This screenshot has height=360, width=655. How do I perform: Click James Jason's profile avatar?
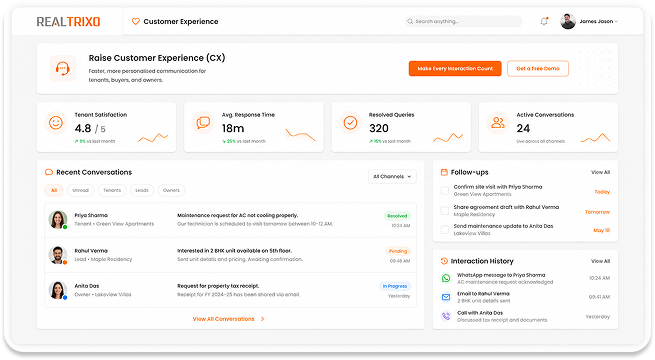568,21
